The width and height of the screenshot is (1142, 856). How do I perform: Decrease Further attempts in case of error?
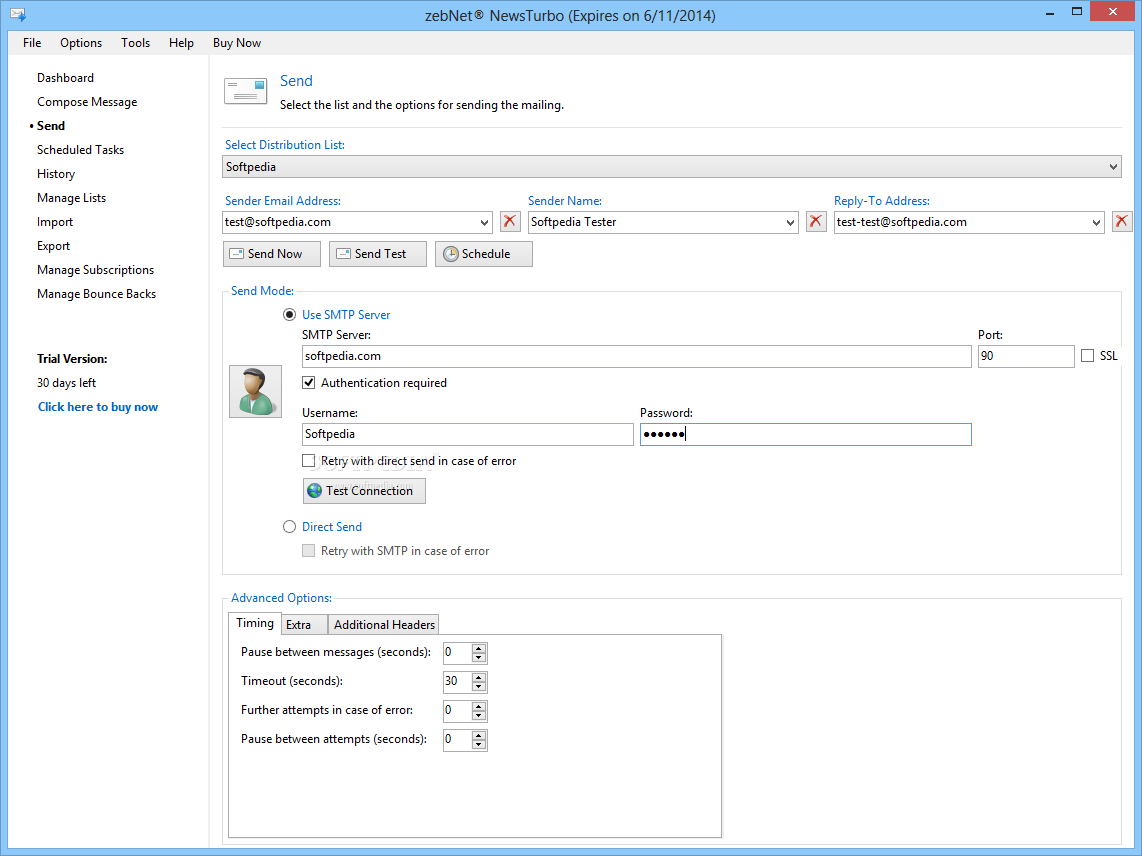(479, 715)
